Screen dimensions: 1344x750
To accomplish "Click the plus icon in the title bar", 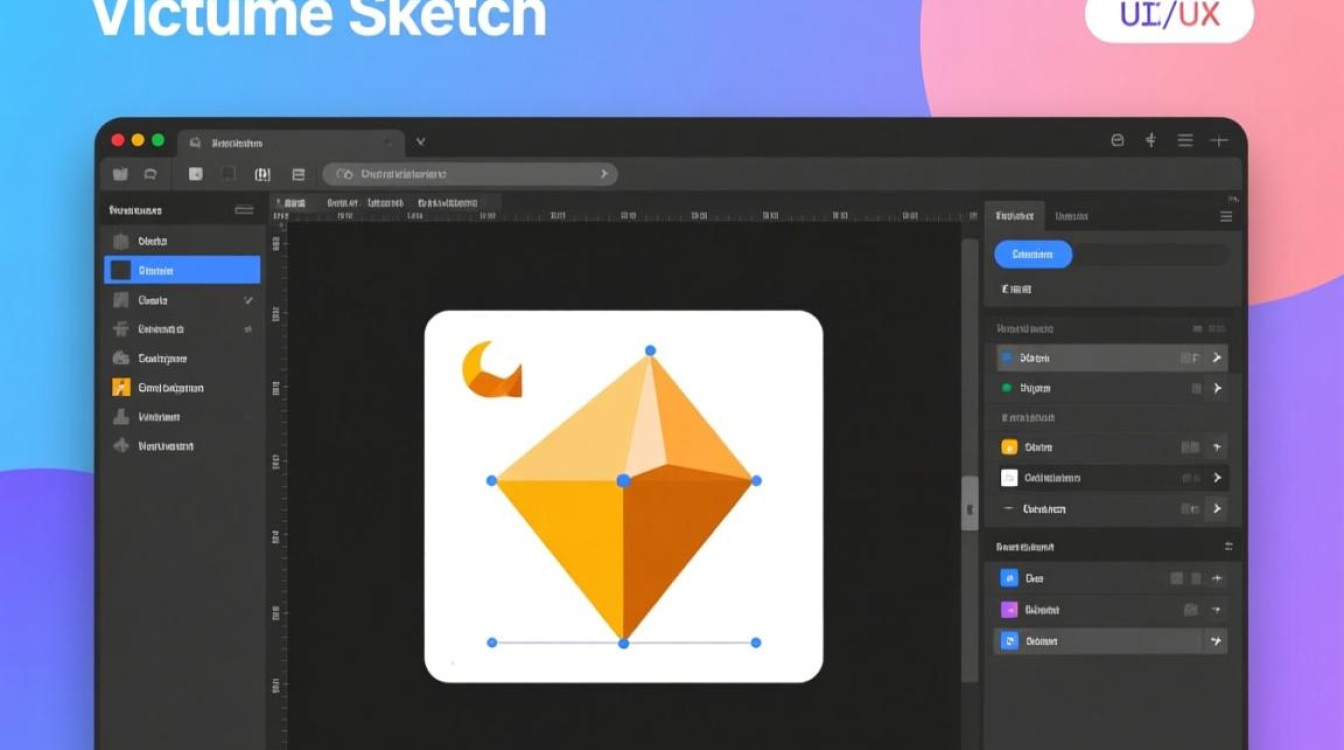I will click(1218, 141).
